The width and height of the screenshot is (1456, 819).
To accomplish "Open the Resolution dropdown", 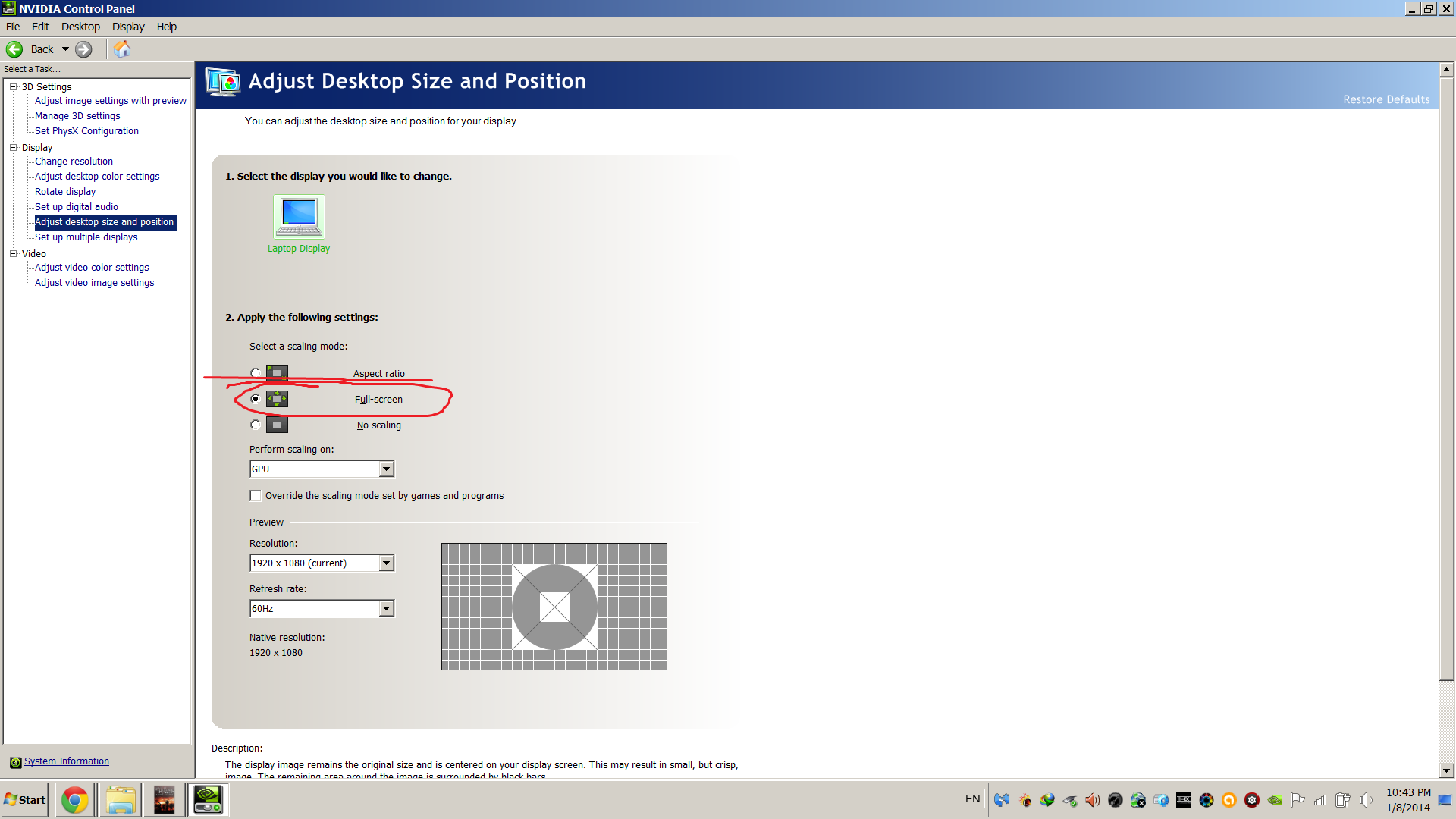I will click(x=322, y=563).
